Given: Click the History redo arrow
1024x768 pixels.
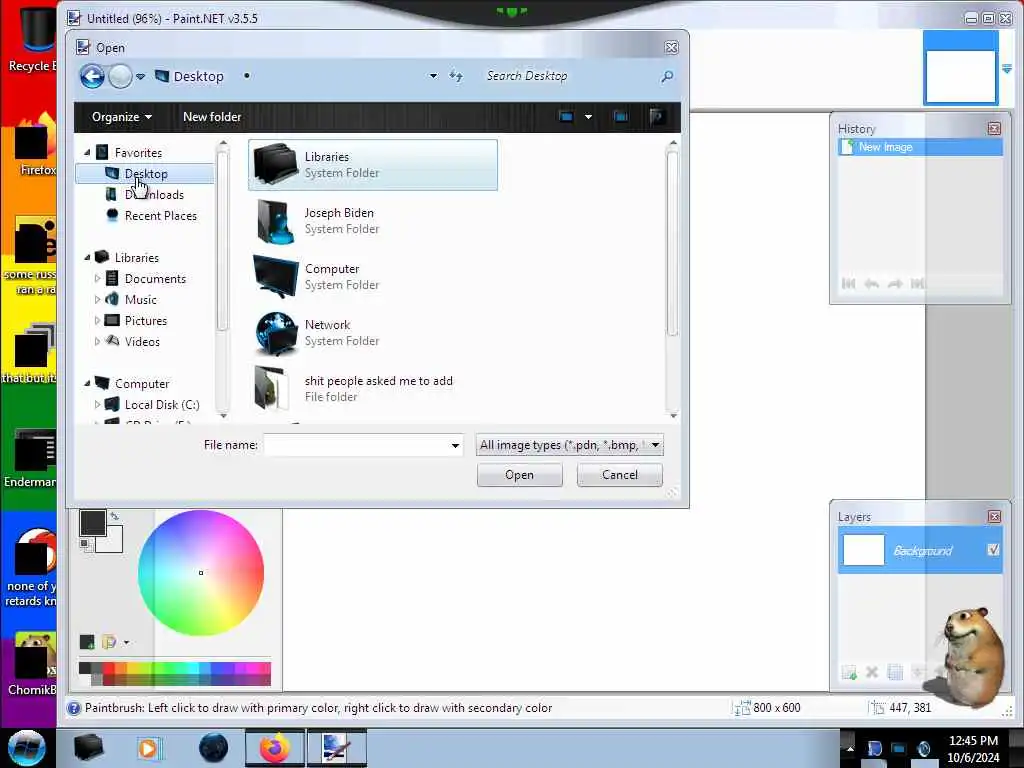Looking at the screenshot, I should (x=895, y=283).
